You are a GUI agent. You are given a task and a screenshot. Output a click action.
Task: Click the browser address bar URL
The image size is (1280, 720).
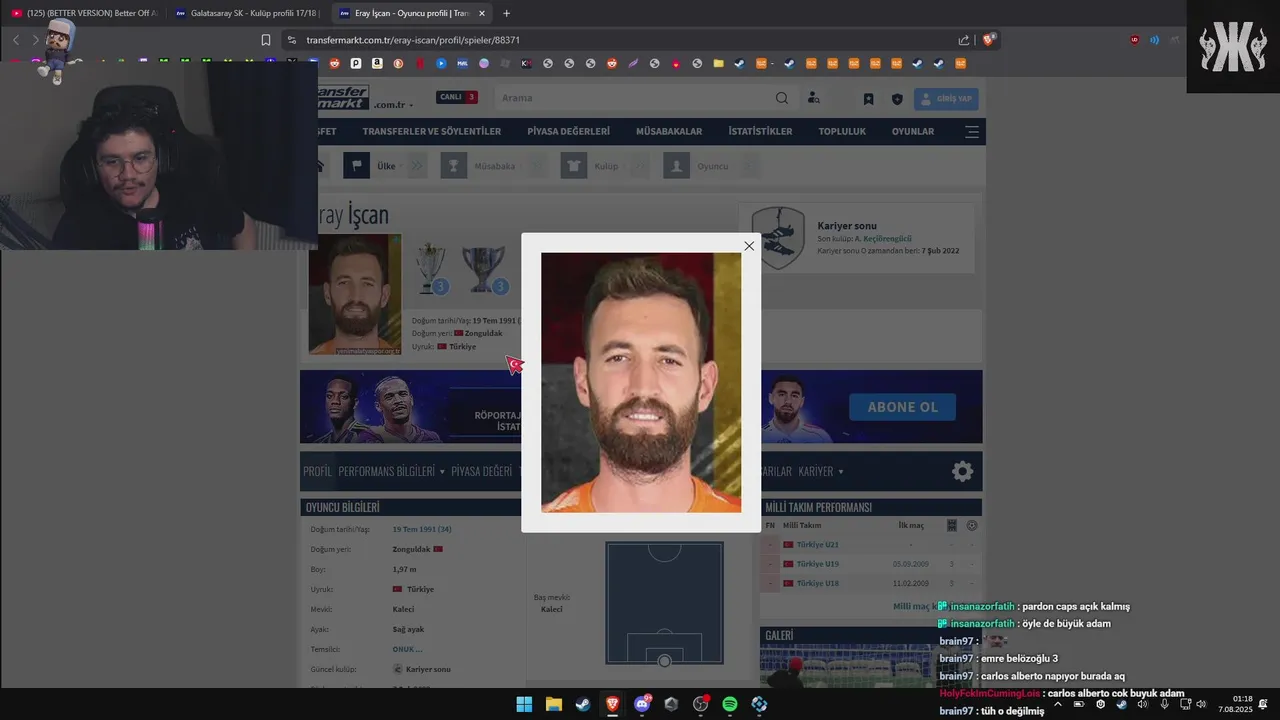pos(413,40)
